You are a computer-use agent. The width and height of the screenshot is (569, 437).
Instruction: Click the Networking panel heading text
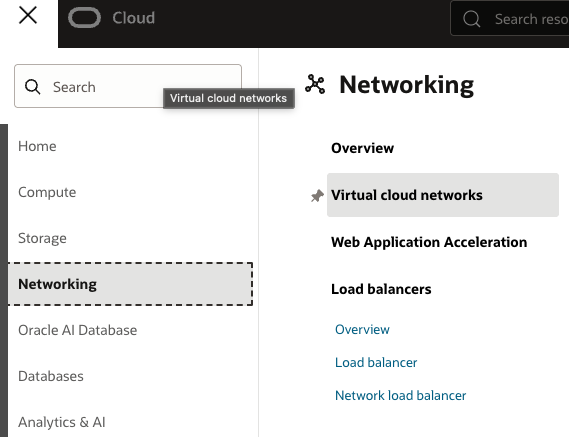coord(406,85)
